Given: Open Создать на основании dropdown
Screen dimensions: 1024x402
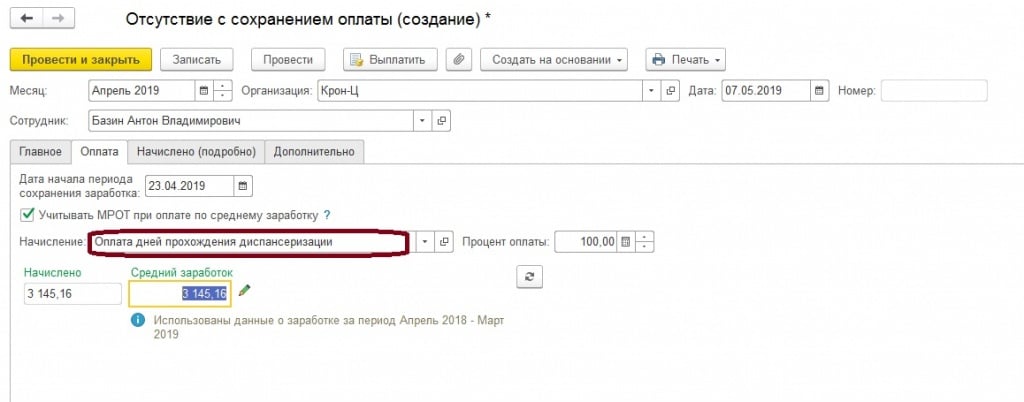Looking at the screenshot, I should click(x=554, y=59).
